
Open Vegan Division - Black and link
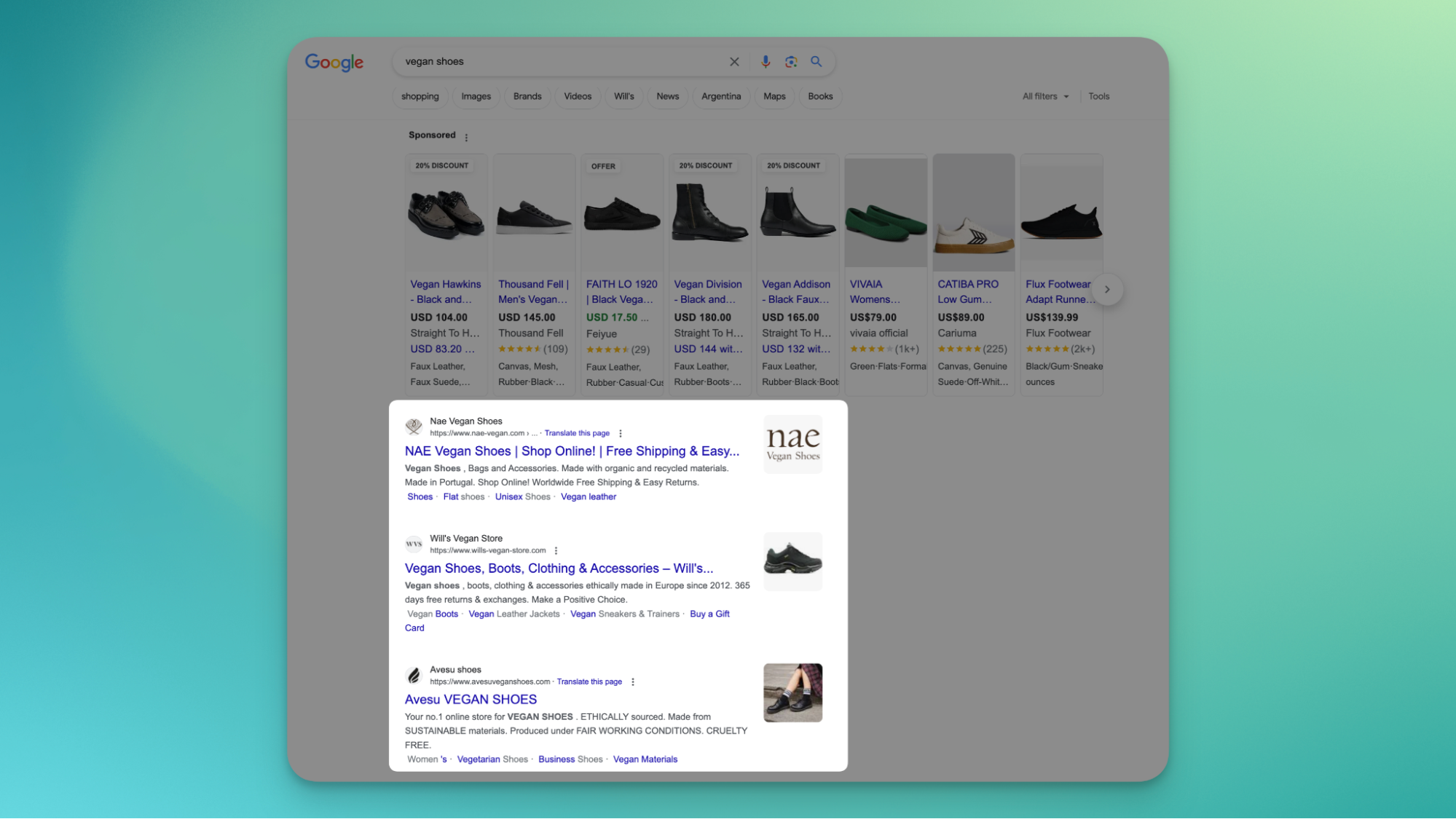pyautogui.click(x=708, y=292)
